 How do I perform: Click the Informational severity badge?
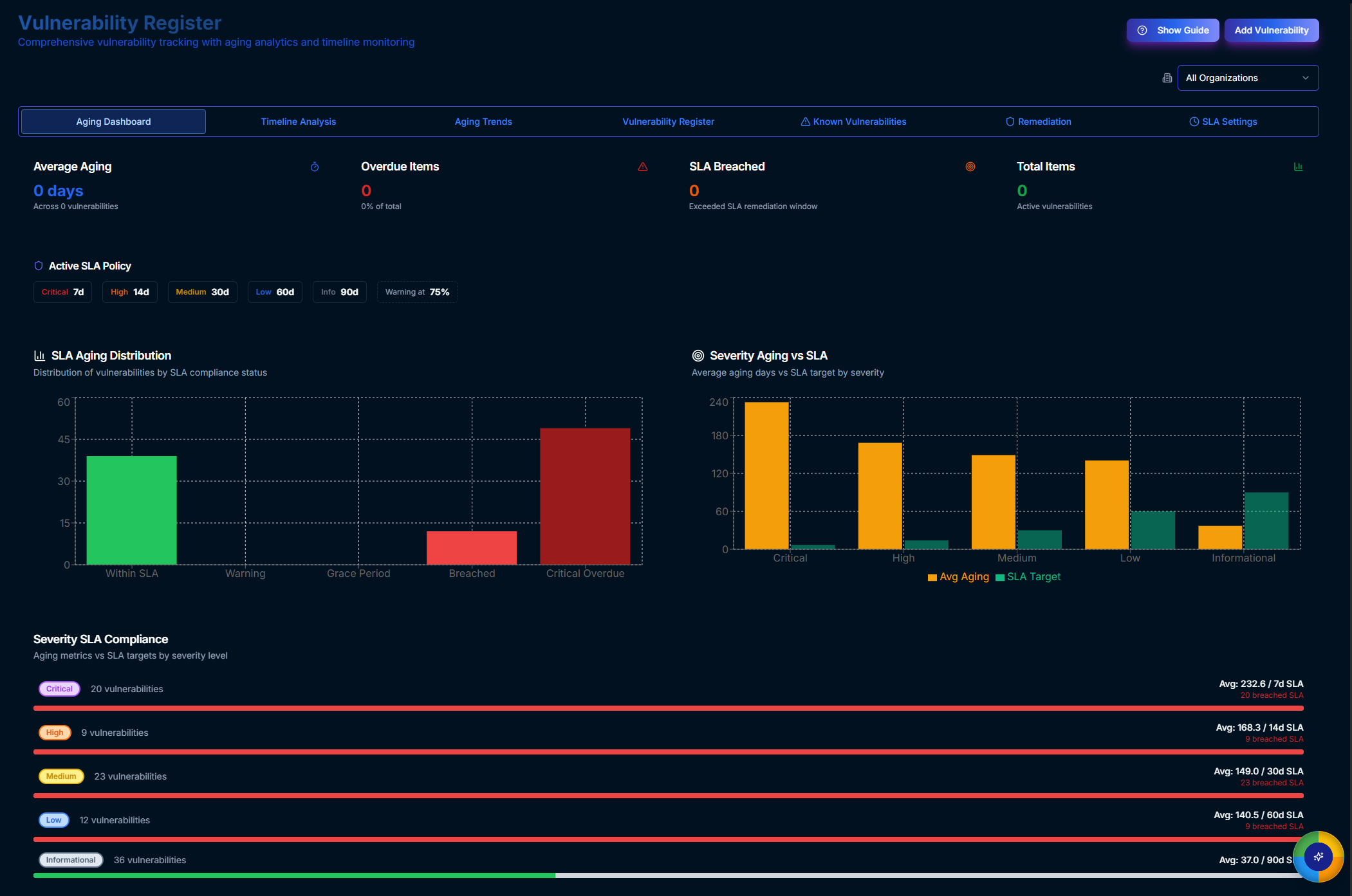(x=71, y=860)
